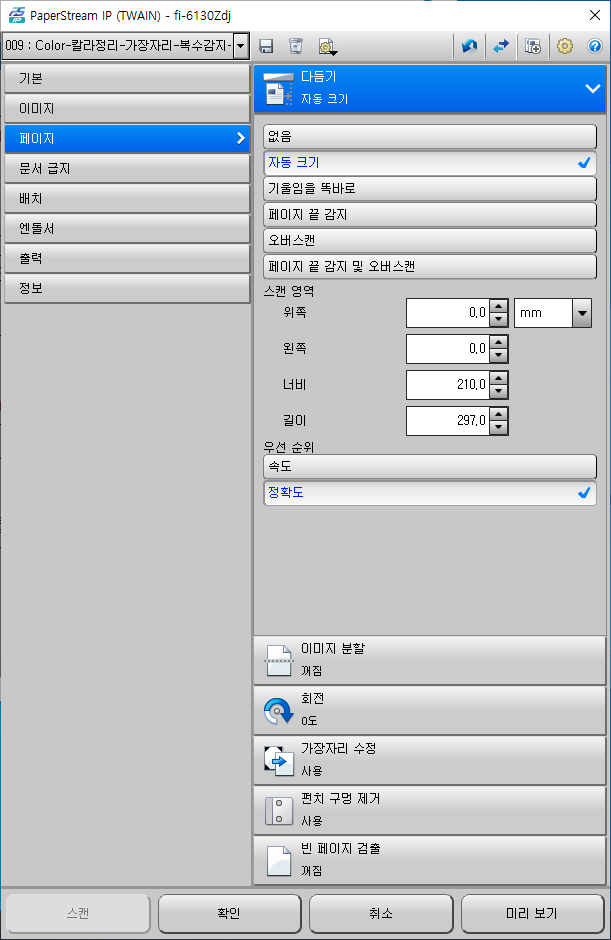This screenshot has width=611, height=940.
Task: Click the restore defaults undo icon
Action: tap(469, 46)
